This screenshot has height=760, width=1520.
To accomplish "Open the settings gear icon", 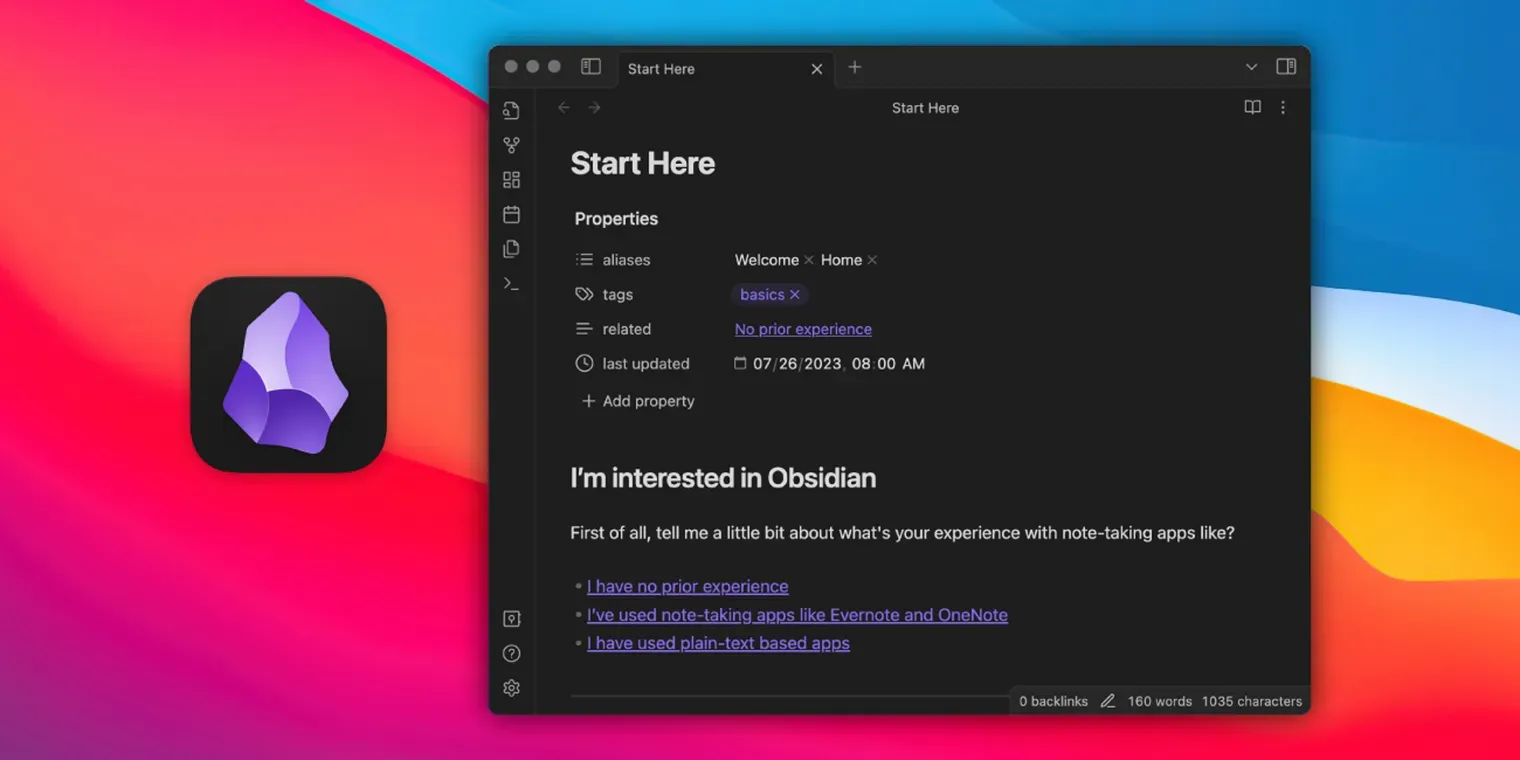I will coord(511,688).
